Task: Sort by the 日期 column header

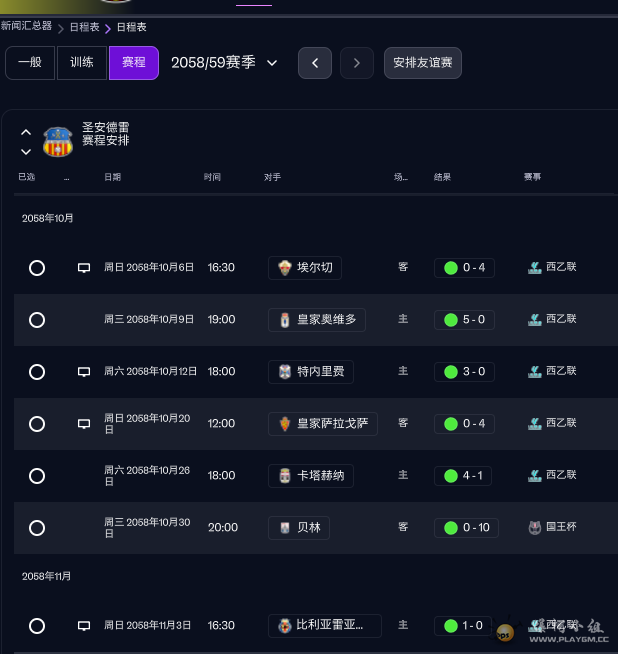Action: [x=113, y=177]
